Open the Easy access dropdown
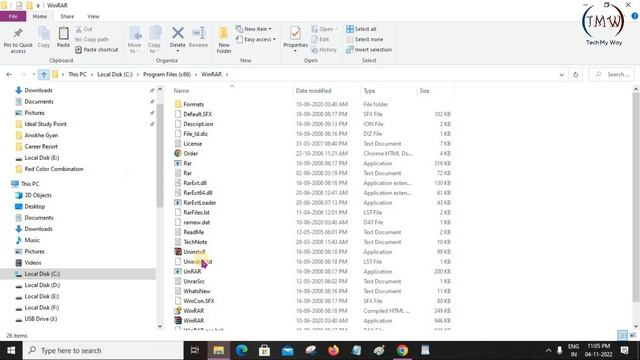Screen dimensions: 640x360 256,39
